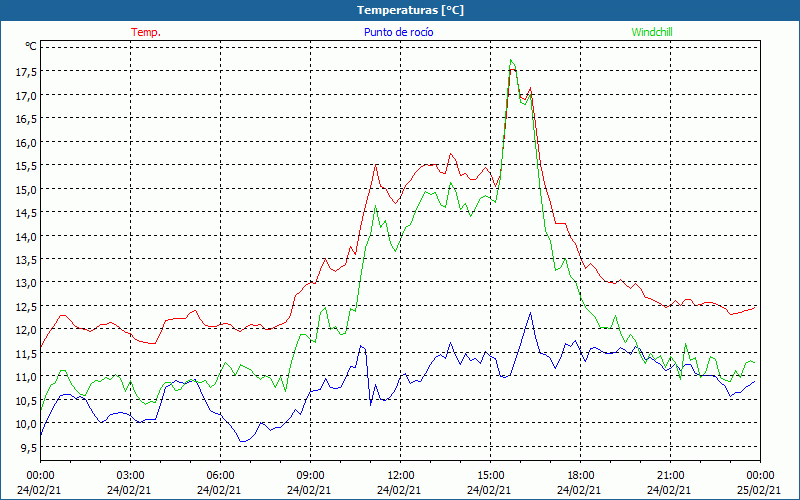800x500 pixels.
Task: Click the 06:00 time axis label
Action: pyautogui.click(x=220, y=476)
